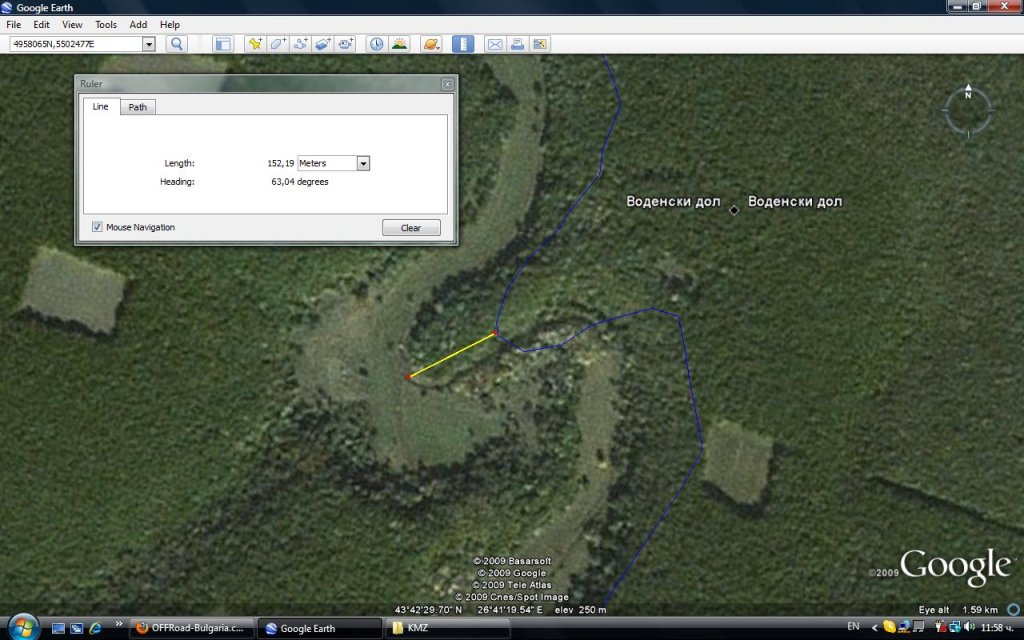Click the ruler line's start point marker
The image size is (1024, 640).
(408, 377)
